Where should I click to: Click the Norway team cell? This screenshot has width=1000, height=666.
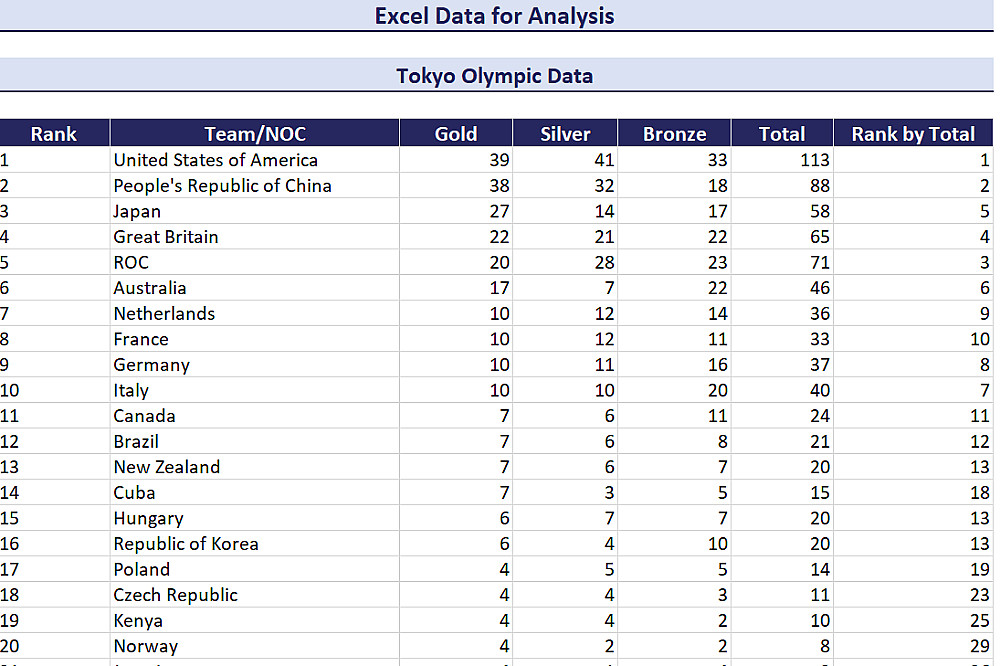146,646
